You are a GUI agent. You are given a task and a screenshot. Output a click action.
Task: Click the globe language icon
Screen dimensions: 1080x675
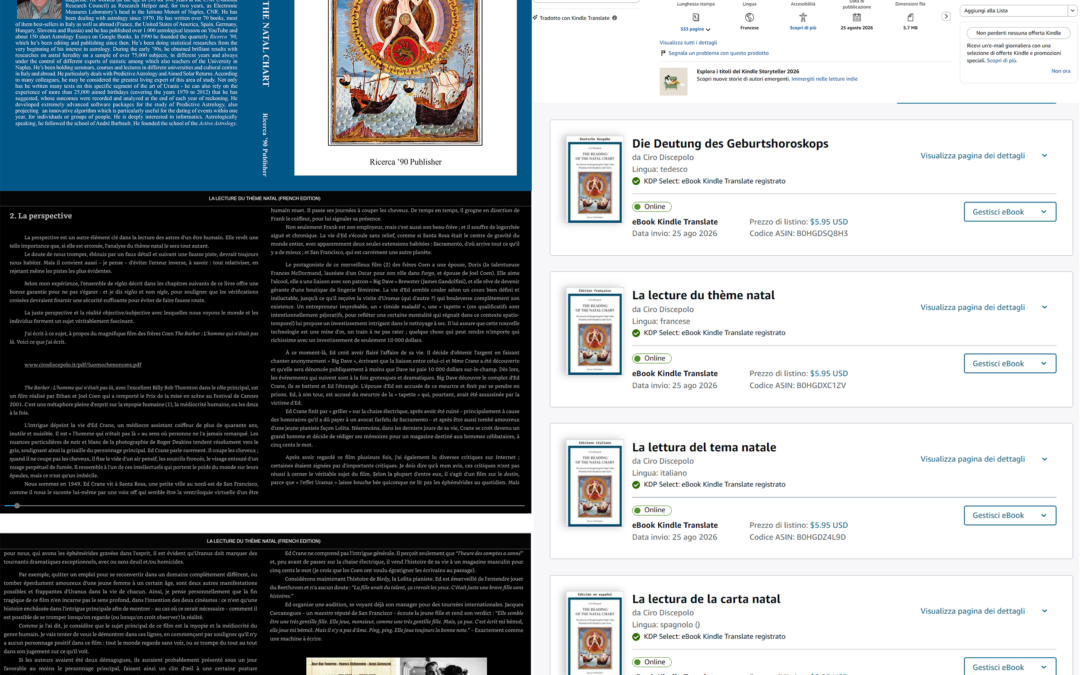point(749,17)
